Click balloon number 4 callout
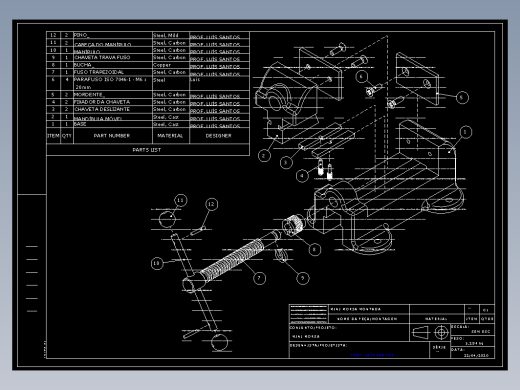520x390 pixels. click(302, 176)
